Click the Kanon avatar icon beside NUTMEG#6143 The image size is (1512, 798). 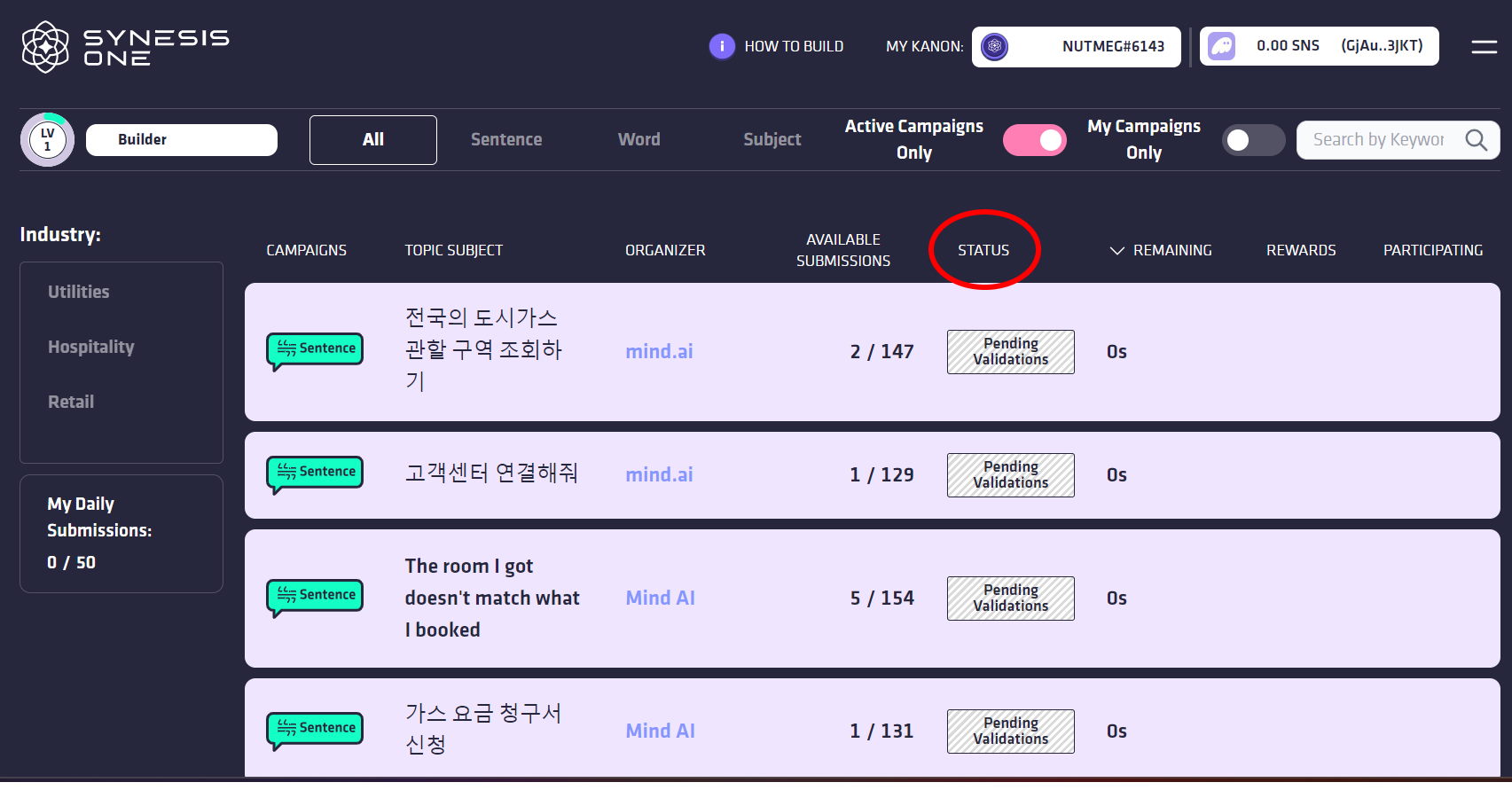coord(994,46)
